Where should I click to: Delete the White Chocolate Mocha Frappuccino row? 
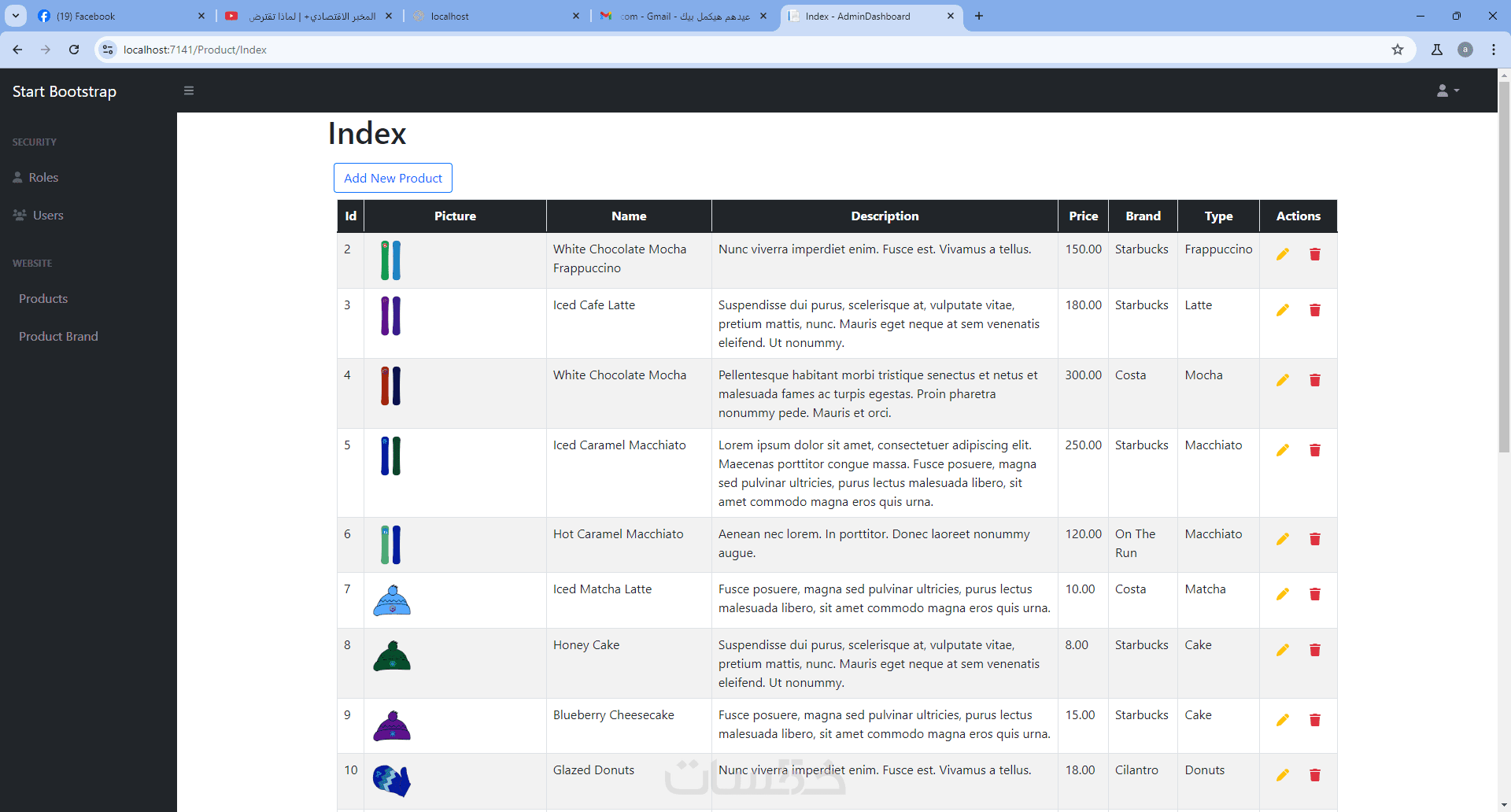(1314, 254)
